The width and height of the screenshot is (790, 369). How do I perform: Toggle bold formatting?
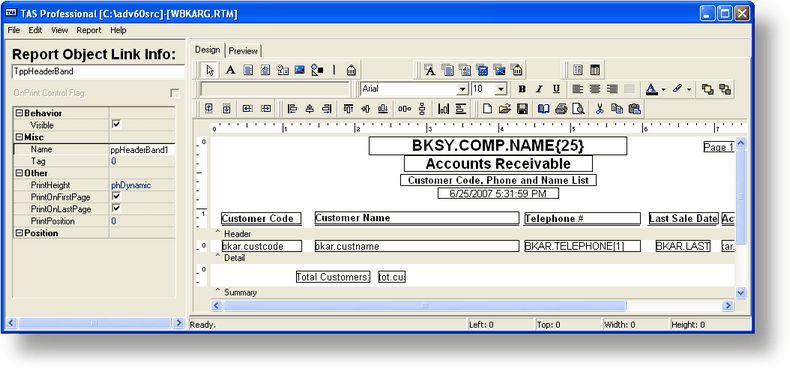522,89
